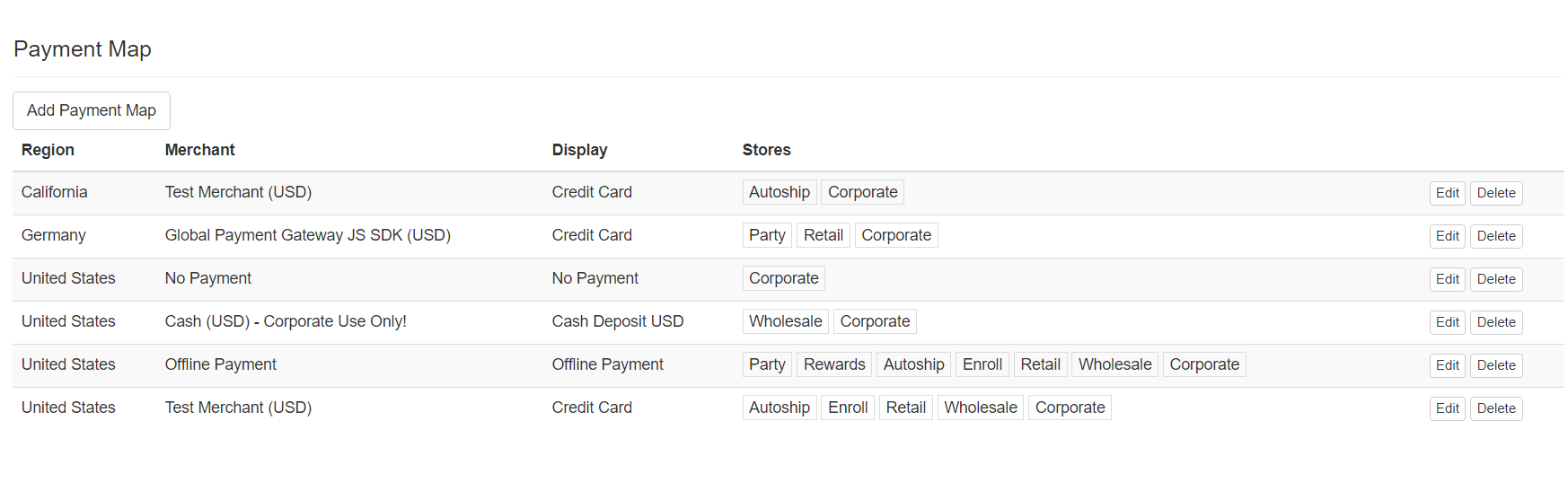Edit the California Test Merchant row

(1447, 193)
